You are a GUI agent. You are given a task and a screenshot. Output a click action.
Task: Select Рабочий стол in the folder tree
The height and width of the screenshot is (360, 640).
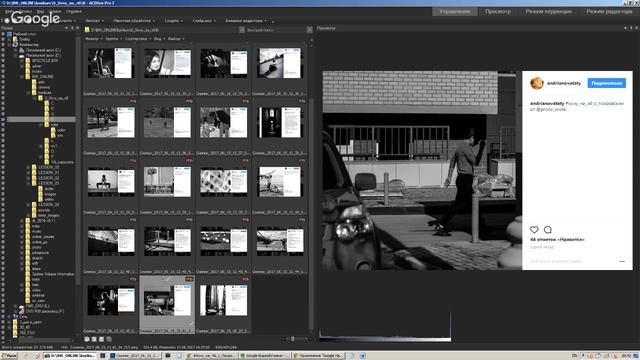(x=24, y=34)
